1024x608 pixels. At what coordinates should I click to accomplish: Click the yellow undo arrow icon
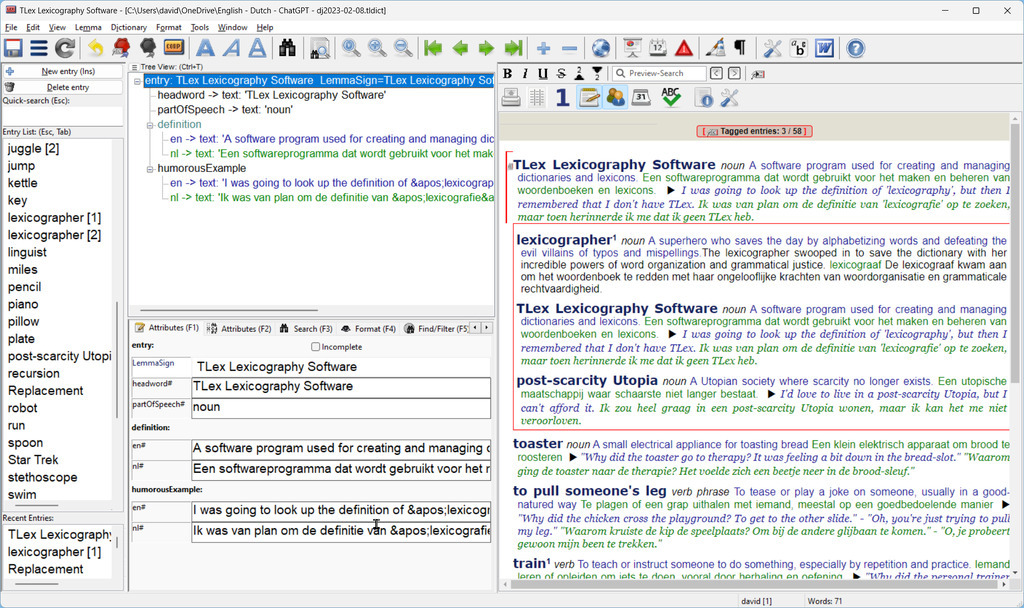(96, 48)
